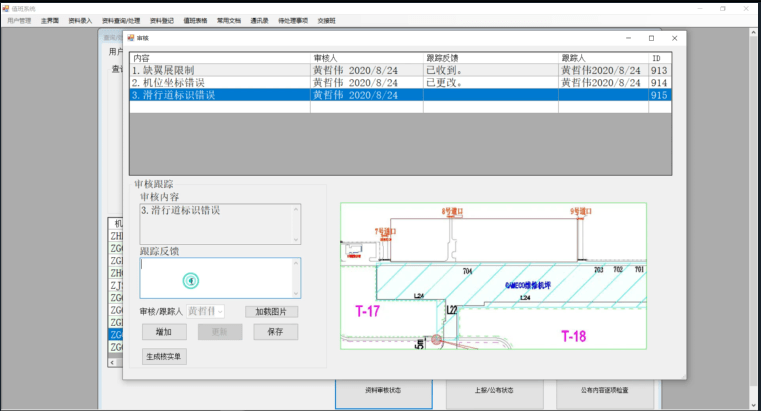Open the 值班表格 menu

tap(195, 21)
